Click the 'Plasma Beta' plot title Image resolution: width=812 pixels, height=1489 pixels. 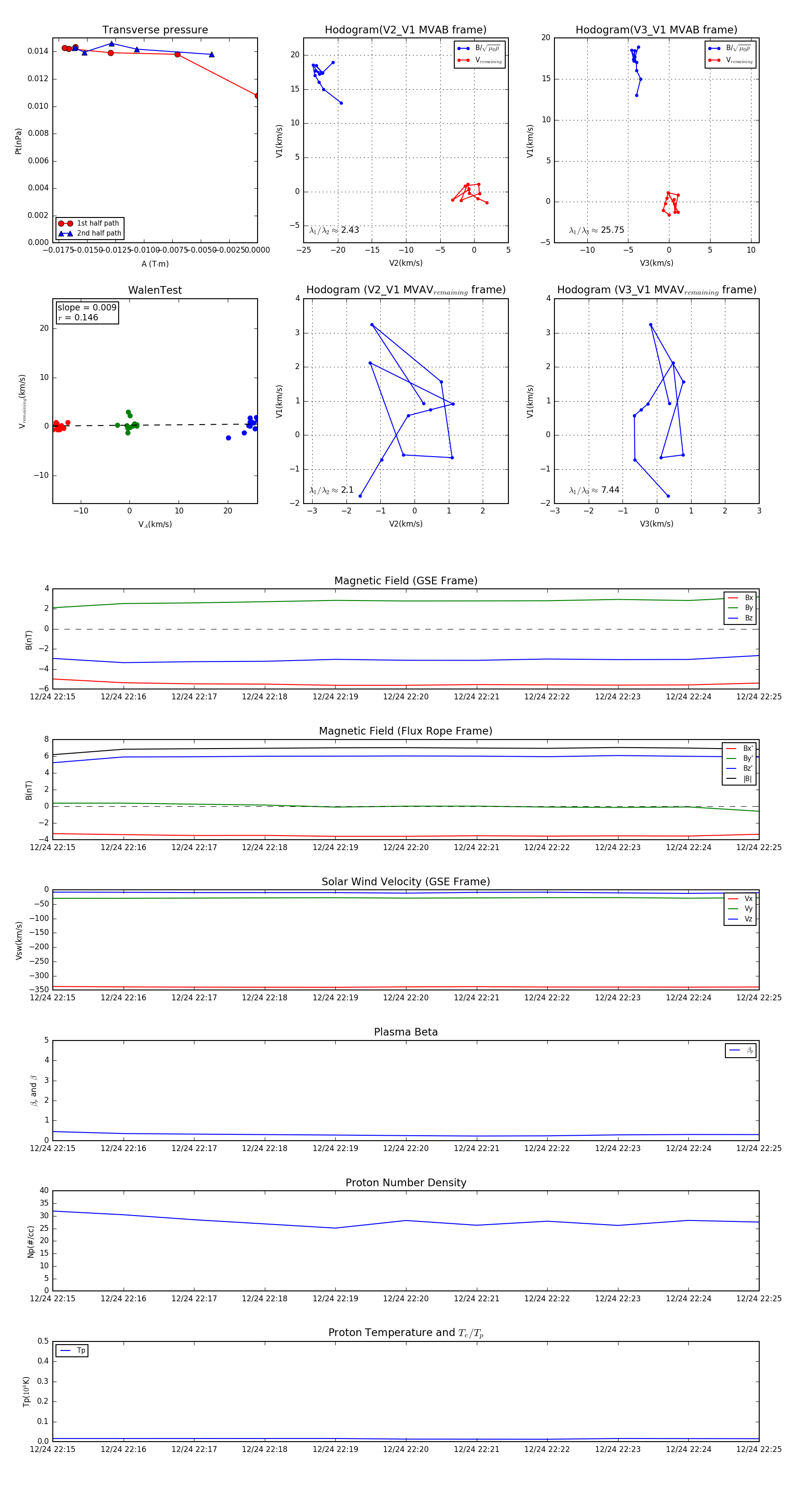pos(406,1032)
